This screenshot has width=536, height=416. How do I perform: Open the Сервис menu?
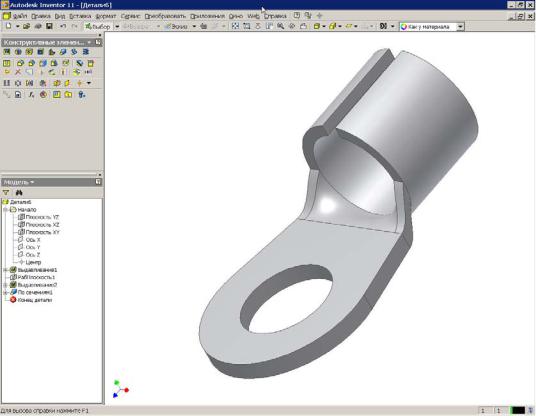coord(130,16)
